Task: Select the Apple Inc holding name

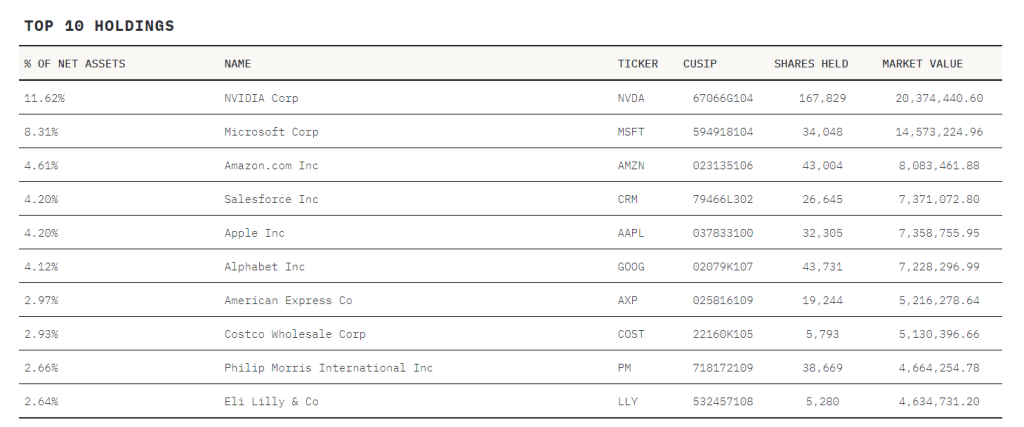Action: point(255,233)
